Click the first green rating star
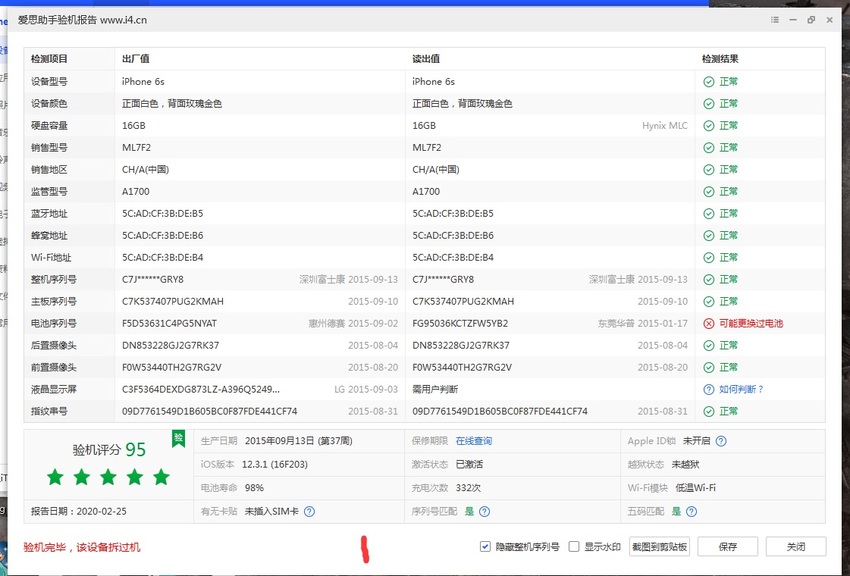 (55, 477)
